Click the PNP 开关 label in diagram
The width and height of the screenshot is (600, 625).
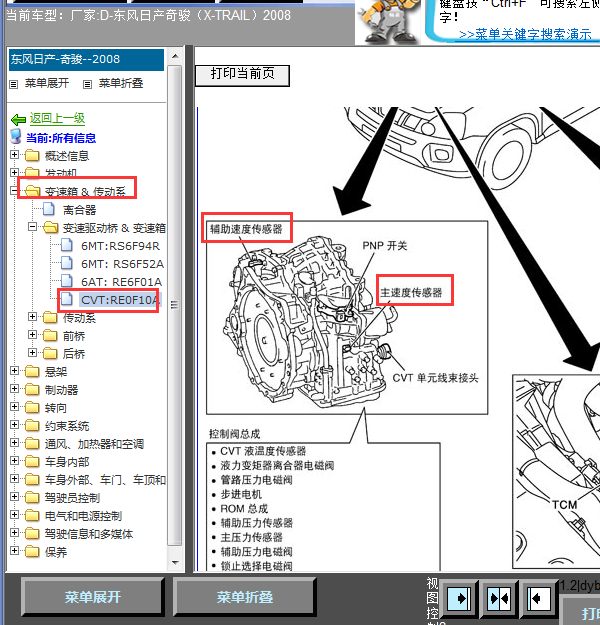tap(384, 246)
